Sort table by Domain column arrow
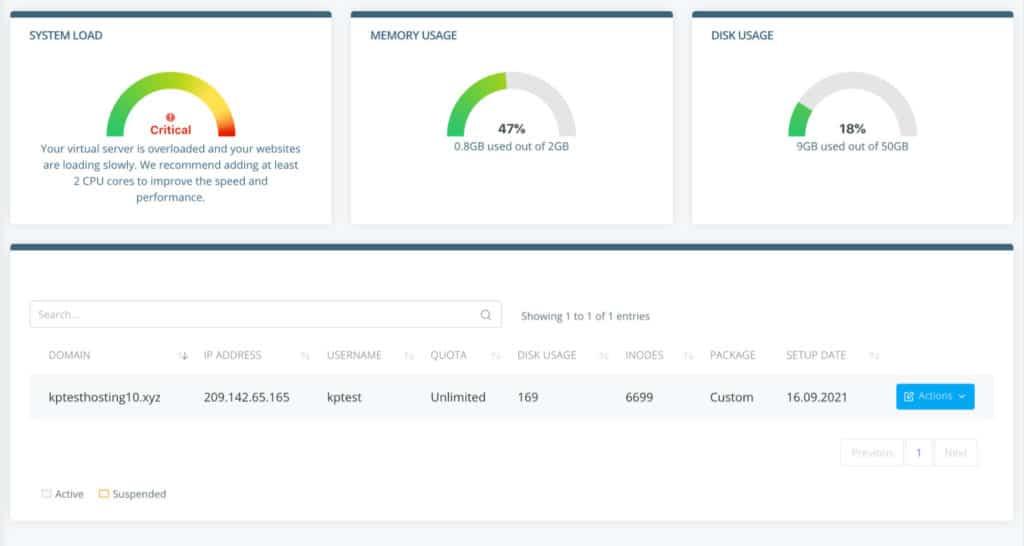This screenshot has width=1024, height=546. [x=184, y=355]
